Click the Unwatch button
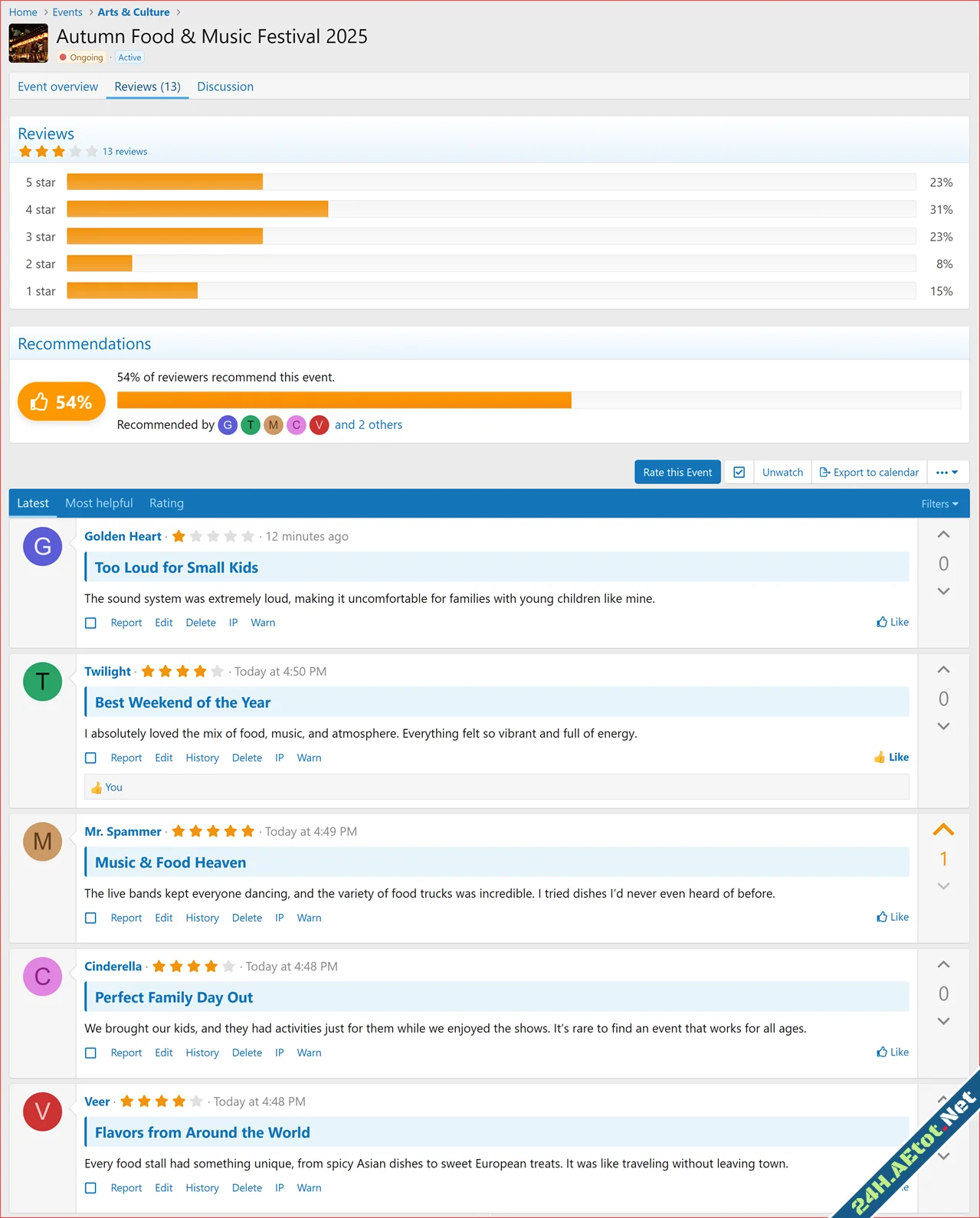The height and width of the screenshot is (1218, 980). 782,472
